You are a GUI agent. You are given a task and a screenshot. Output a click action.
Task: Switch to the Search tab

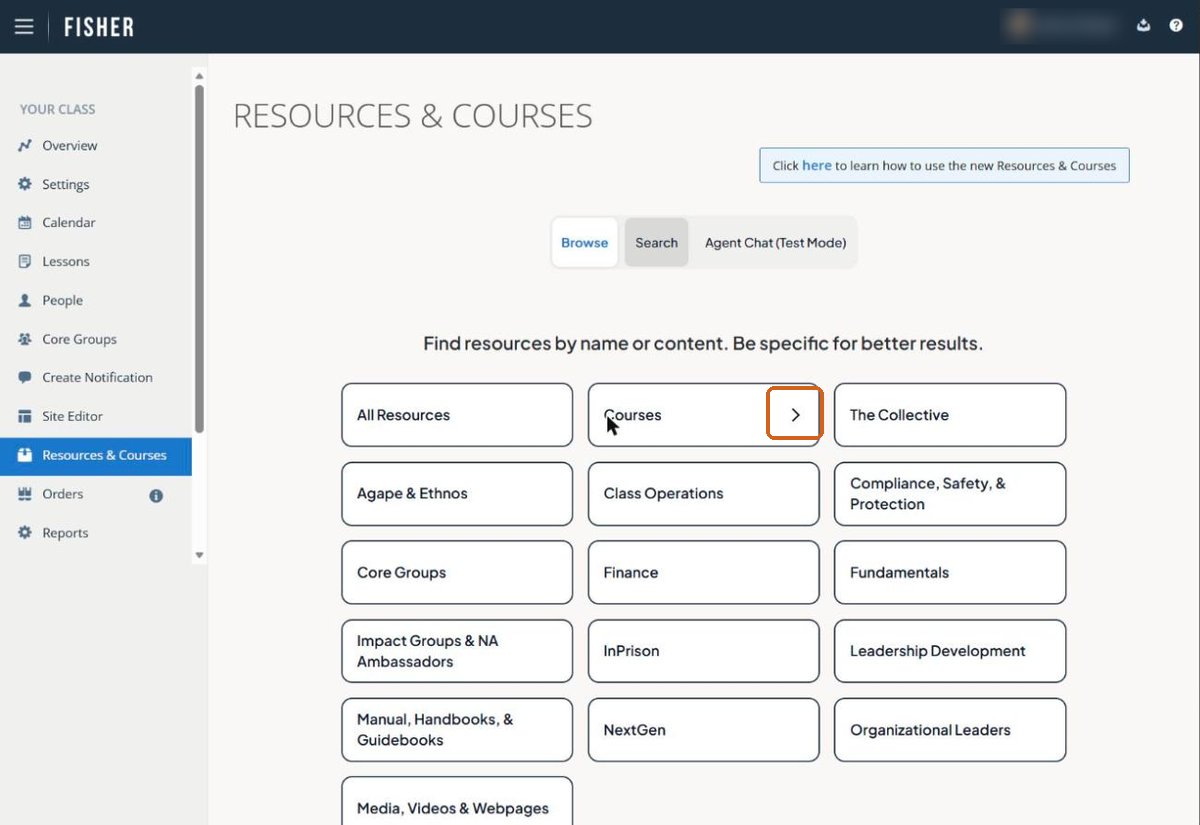point(657,243)
